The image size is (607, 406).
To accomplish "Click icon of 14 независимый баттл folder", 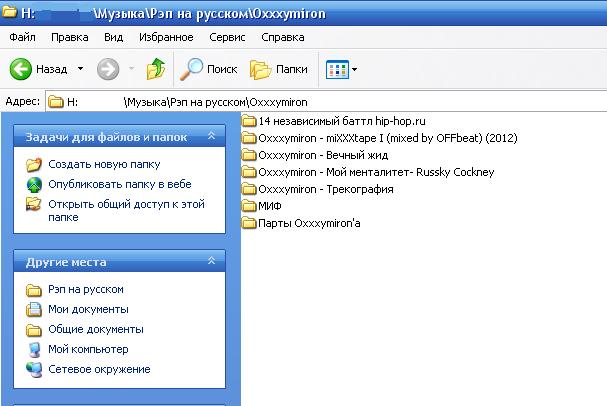I will coord(249,121).
